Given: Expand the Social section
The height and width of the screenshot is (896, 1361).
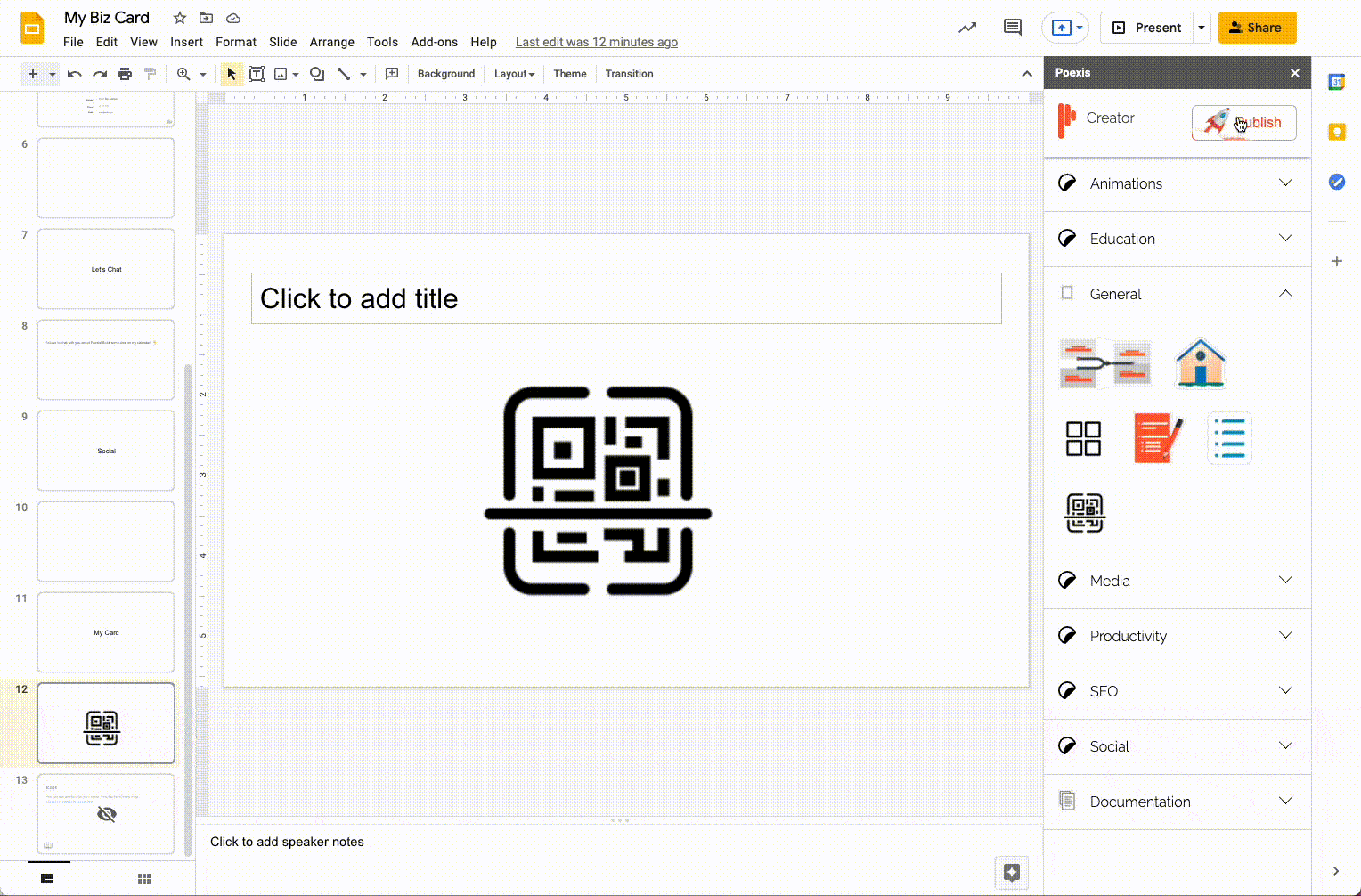Looking at the screenshot, I should click(1177, 746).
